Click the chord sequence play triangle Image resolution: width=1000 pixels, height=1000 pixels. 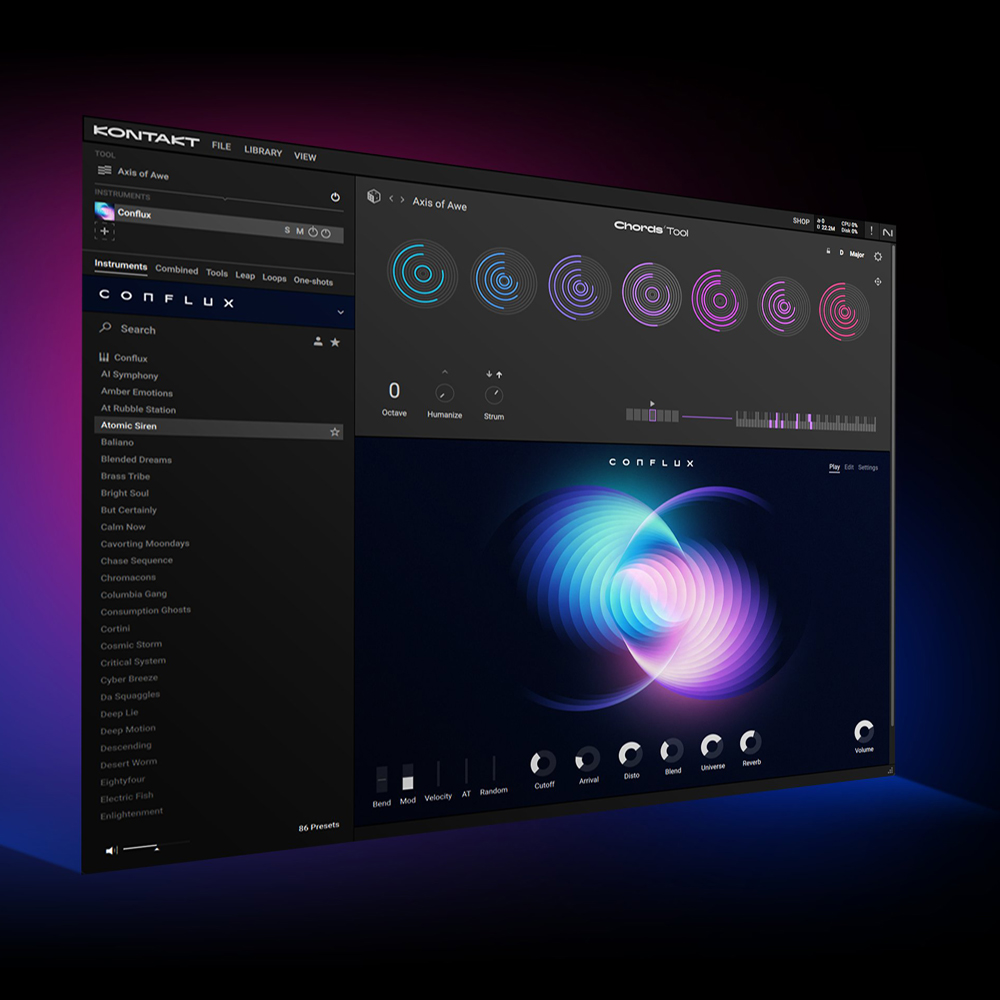tap(652, 404)
